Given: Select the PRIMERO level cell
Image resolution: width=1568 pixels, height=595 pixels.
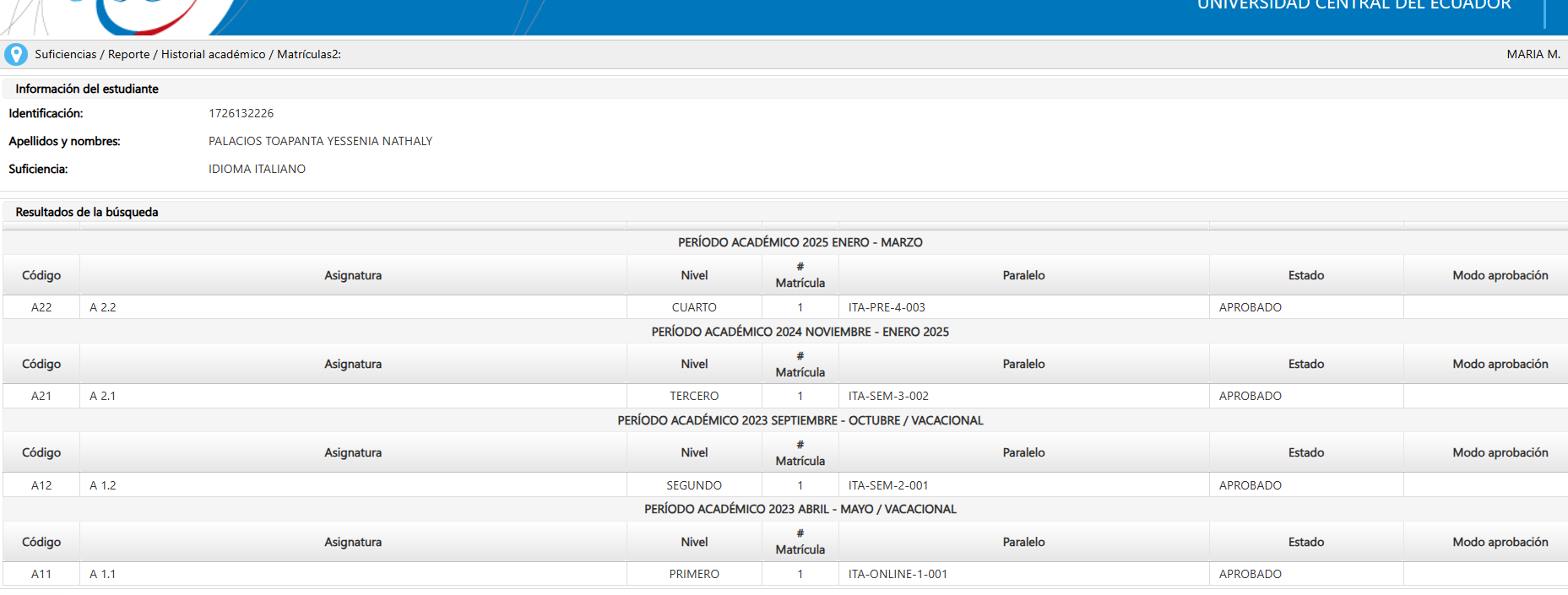Looking at the screenshot, I should pos(694,574).
